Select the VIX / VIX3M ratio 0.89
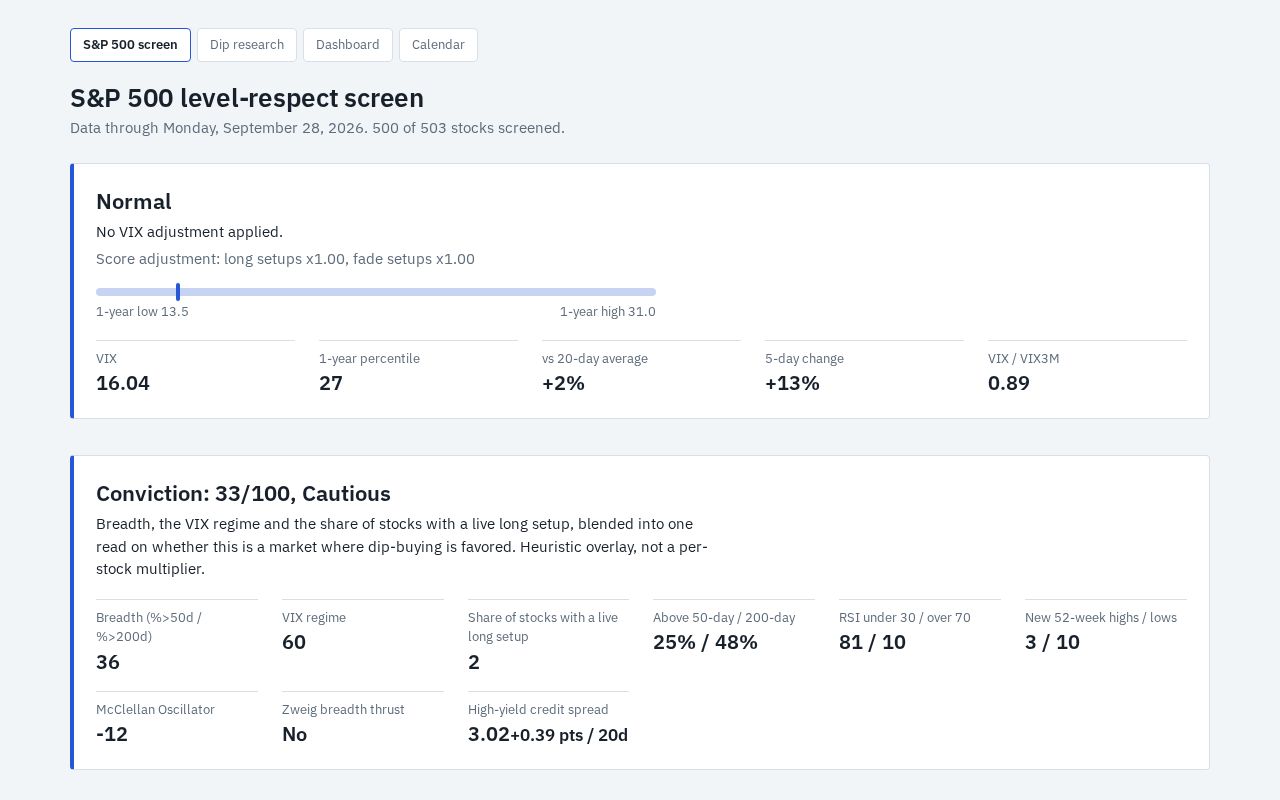Screen dimensions: 1280x800 (x=1009, y=383)
